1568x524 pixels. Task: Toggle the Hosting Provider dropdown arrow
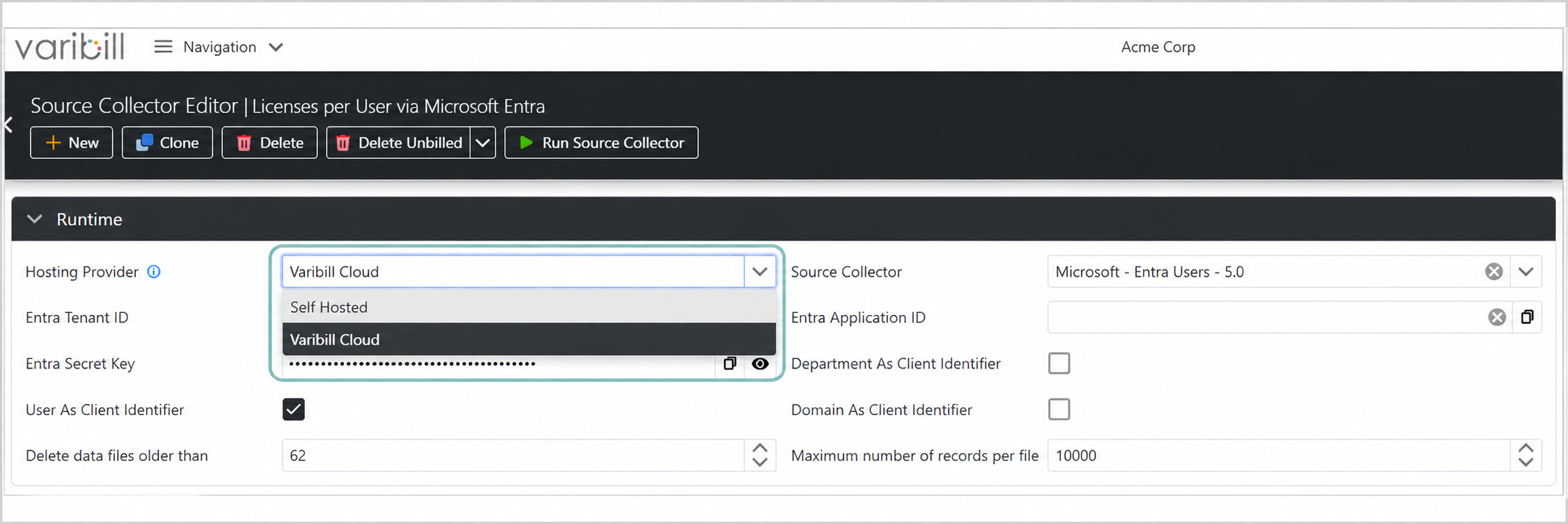point(759,272)
